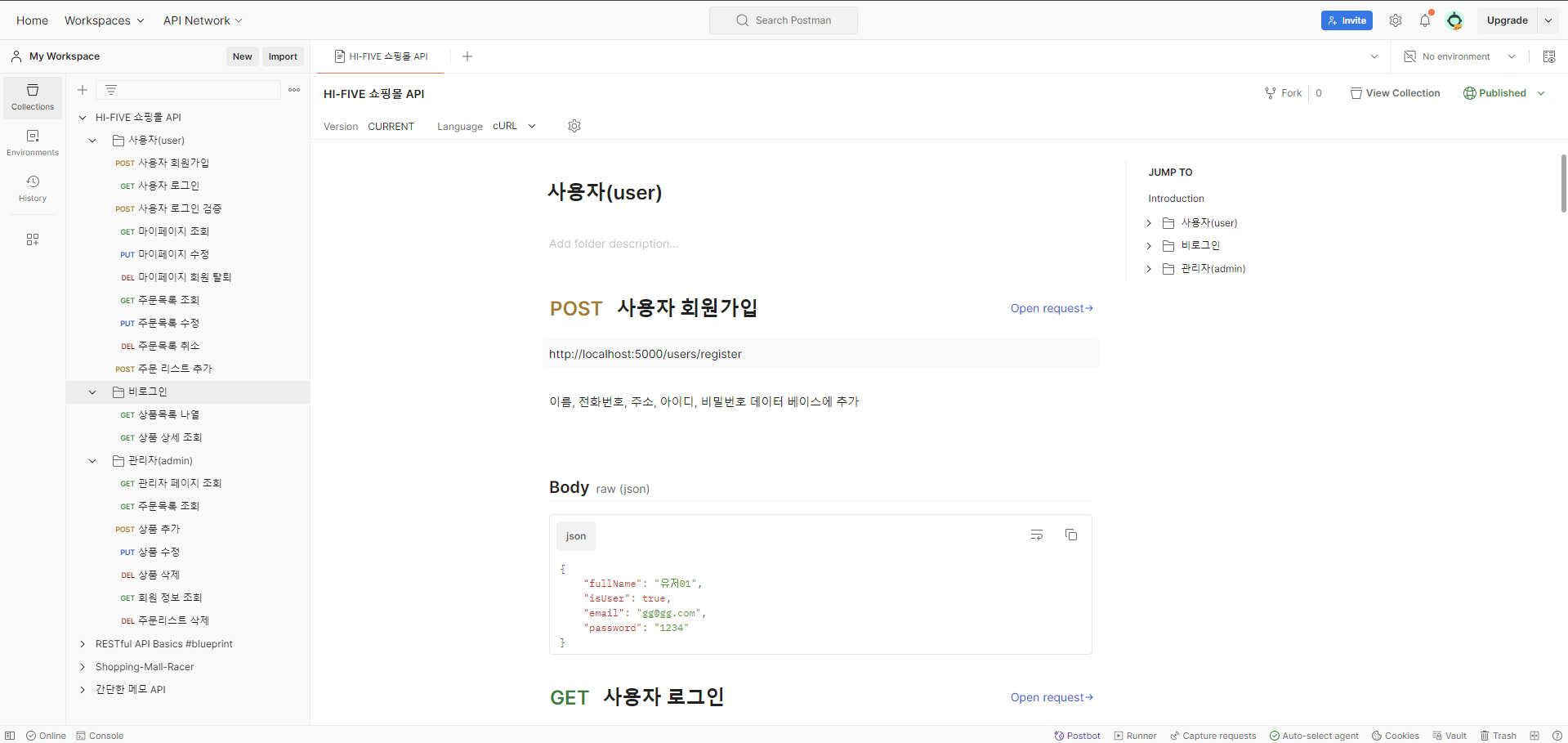Open the configure workspace sidebar grid icon
Viewport: 1568px width, 743px height.
click(33, 239)
